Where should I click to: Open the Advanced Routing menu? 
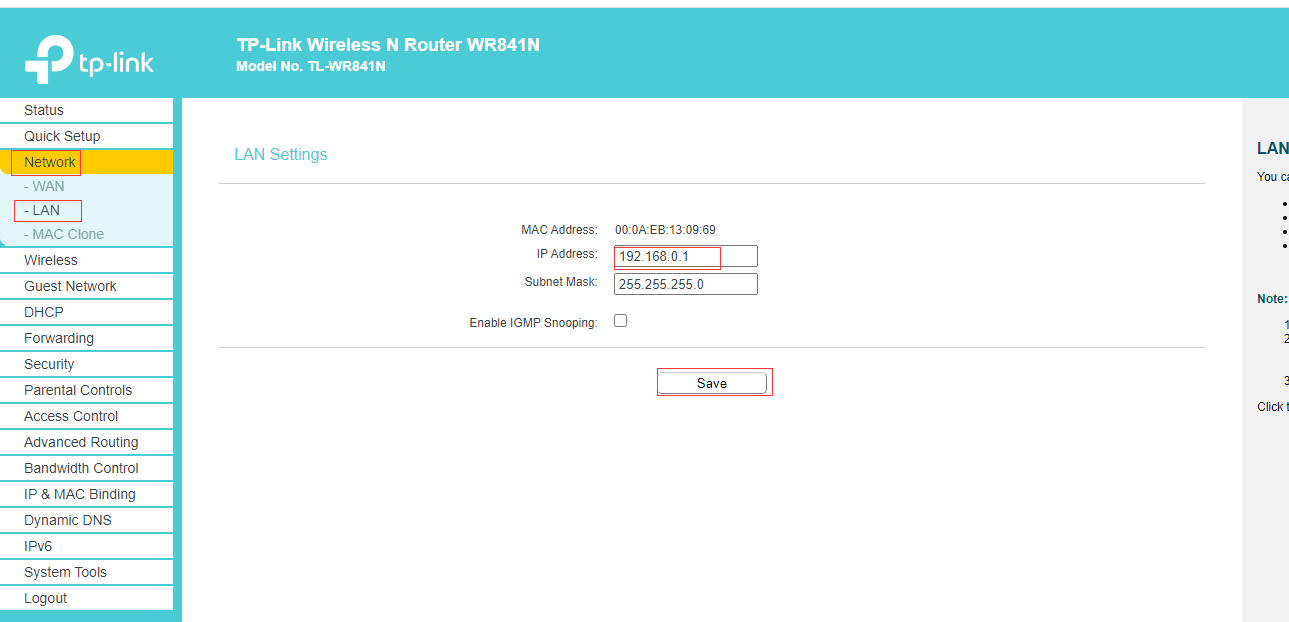click(87, 442)
